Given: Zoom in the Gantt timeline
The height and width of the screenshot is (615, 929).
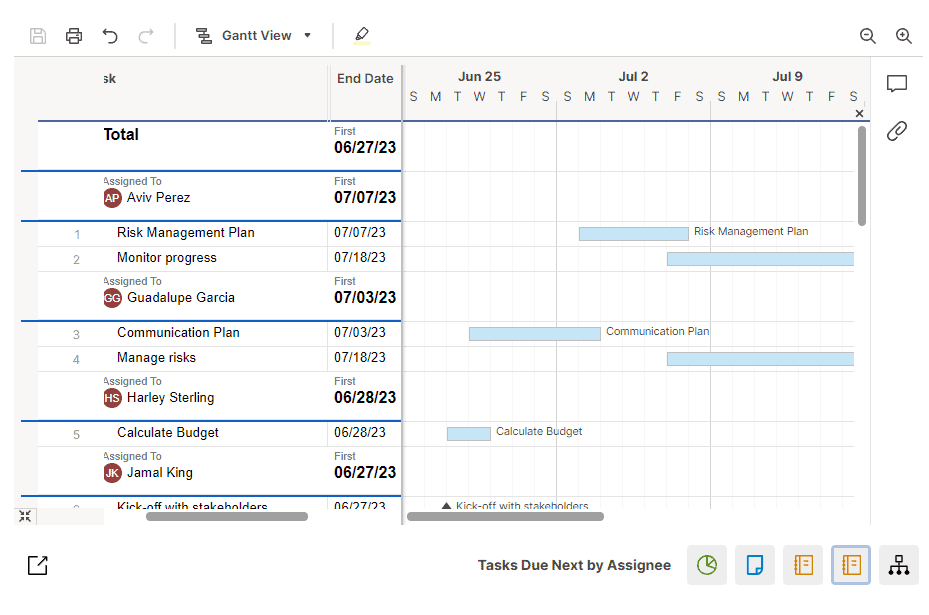Looking at the screenshot, I should [903, 36].
